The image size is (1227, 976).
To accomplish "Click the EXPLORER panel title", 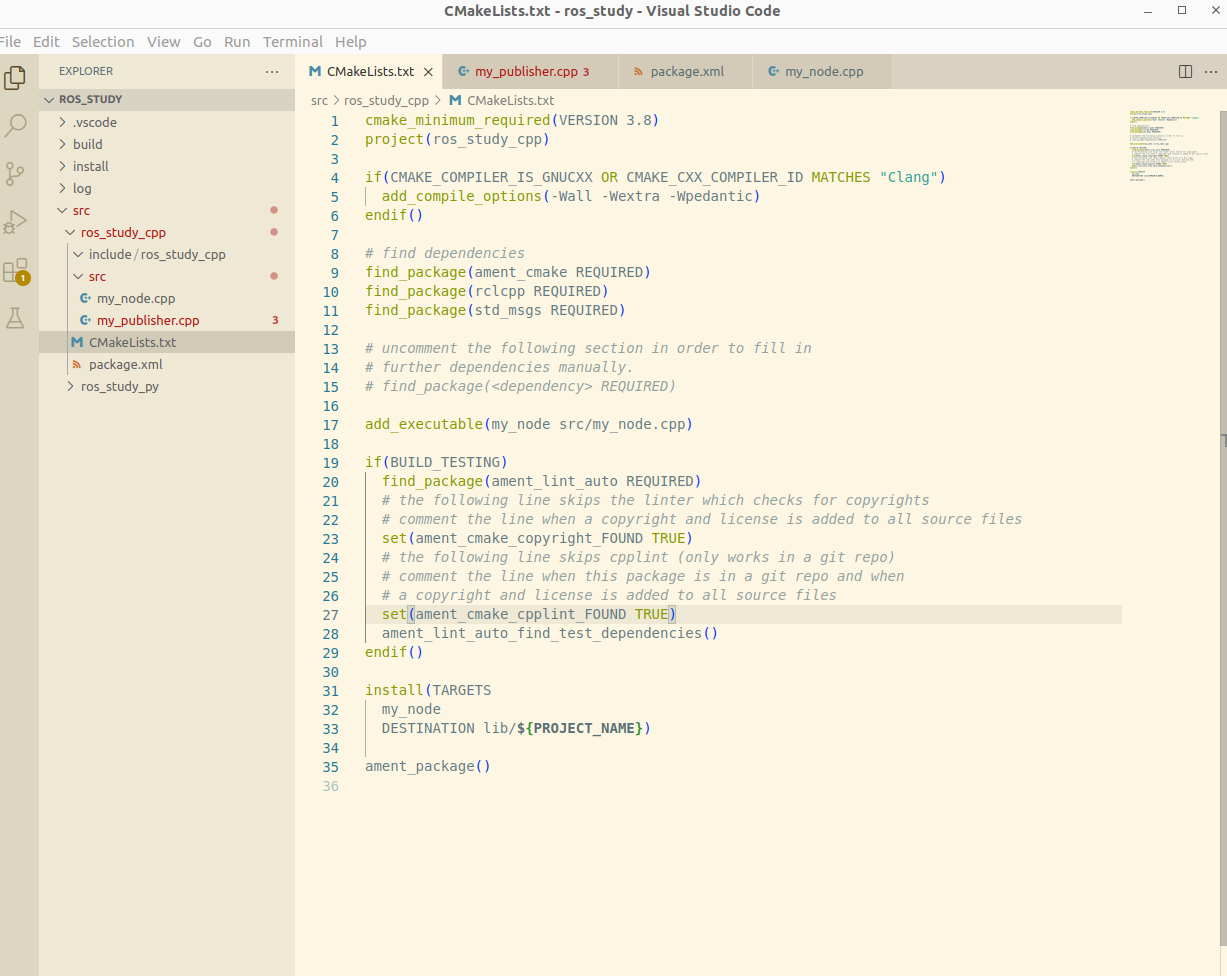I will [x=86, y=72].
